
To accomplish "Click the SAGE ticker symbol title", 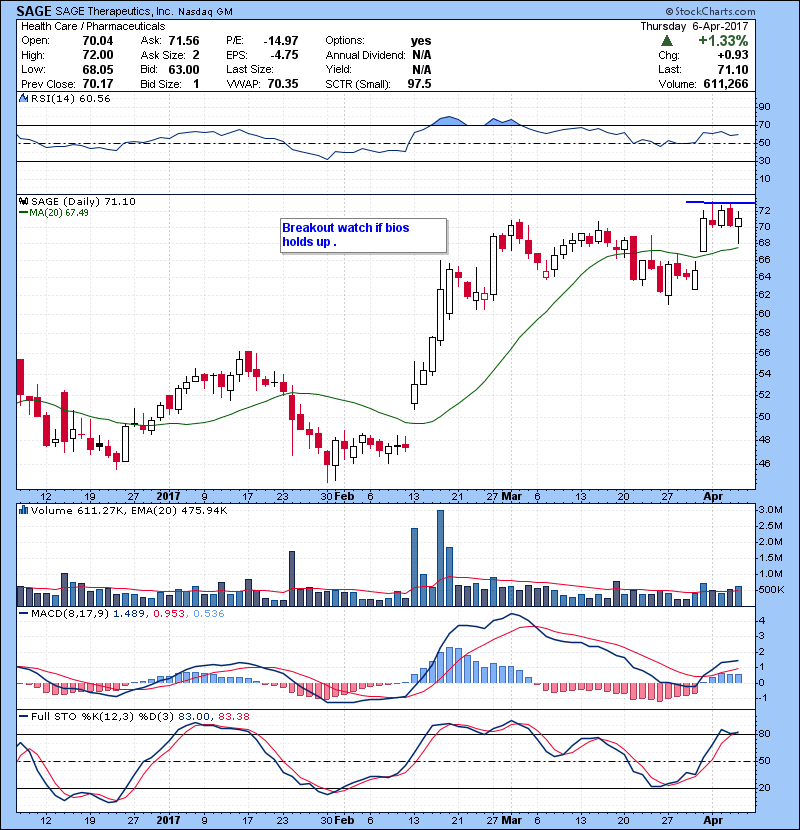I will (x=34, y=11).
